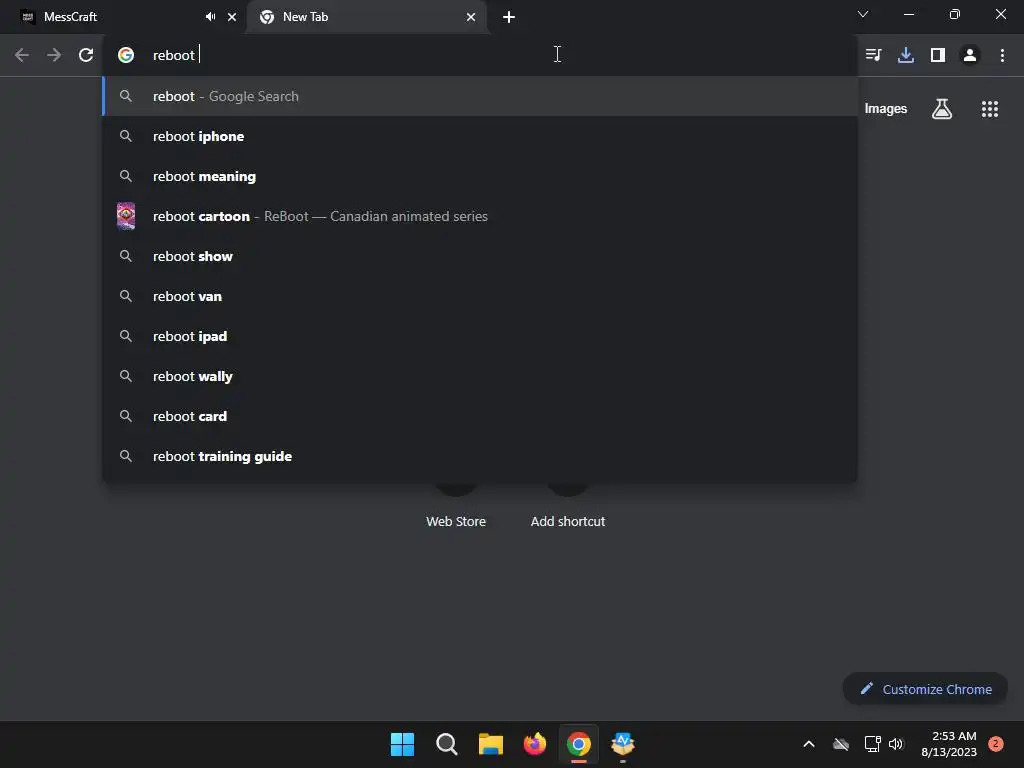Screen dimensions: 1024x768
Task: Open the notification badge showing 2
Action: coord(996,744)
